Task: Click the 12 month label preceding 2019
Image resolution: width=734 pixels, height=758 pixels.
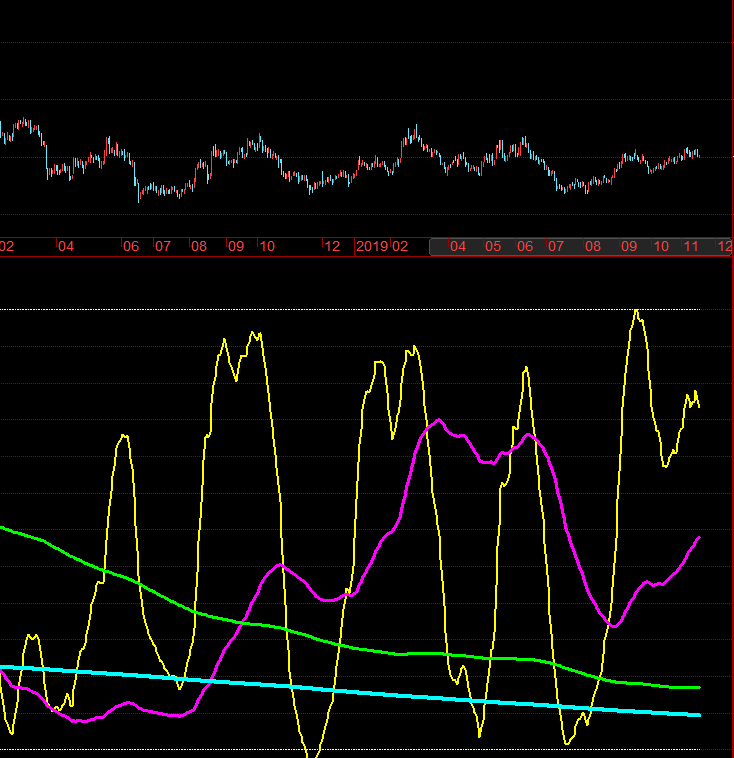Action: (332, 247)
